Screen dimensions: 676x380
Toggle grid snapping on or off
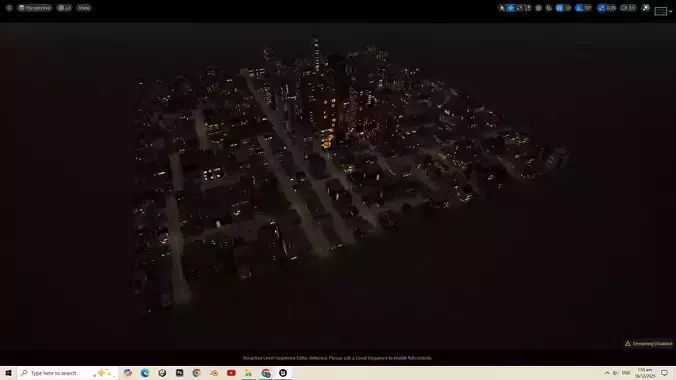(x=560, y=8)
